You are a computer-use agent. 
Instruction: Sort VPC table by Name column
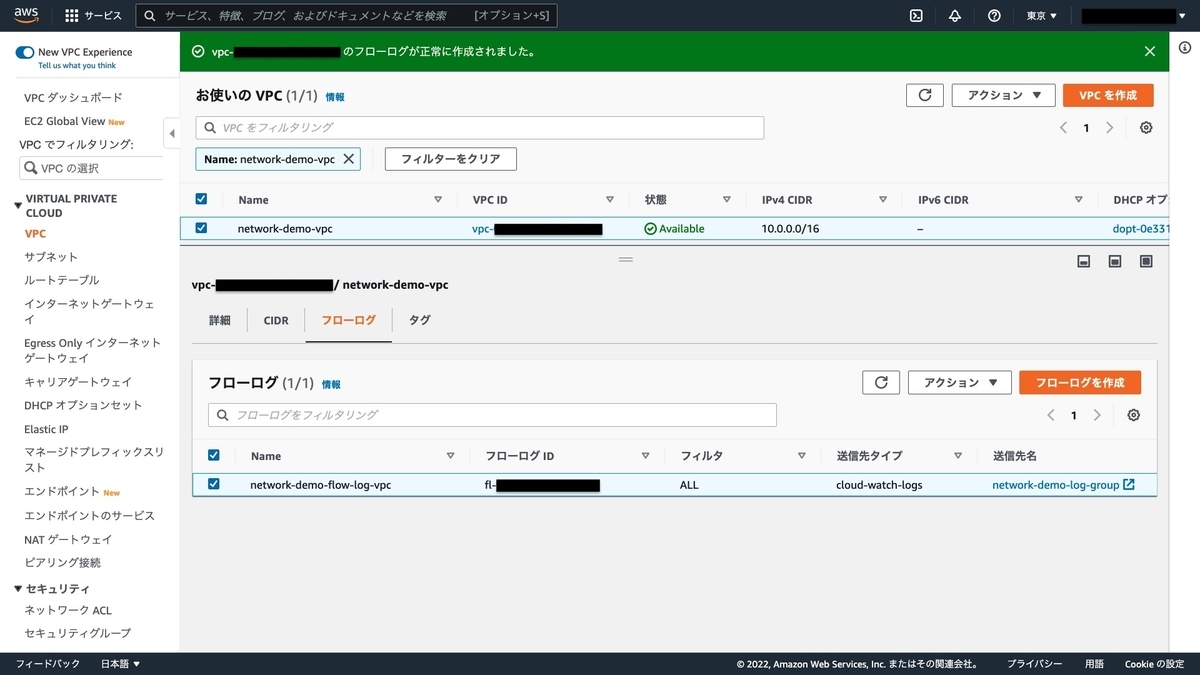(x=438, y=200)
